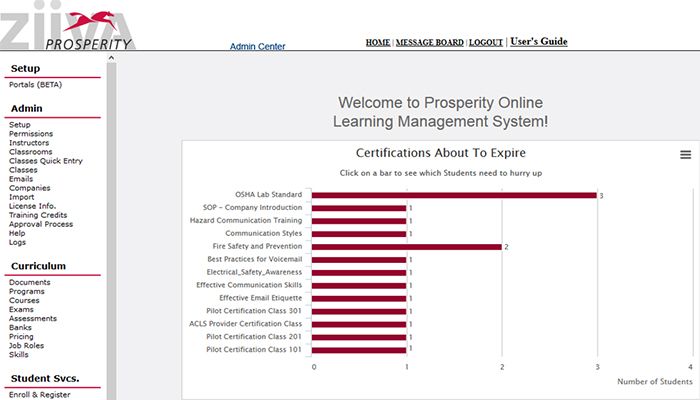The height and width of the screenshot is (400, 700).
Task: Click the Electrical_Safety_Awareness bar
Action: pyautogui.click(x=359, y=273)
